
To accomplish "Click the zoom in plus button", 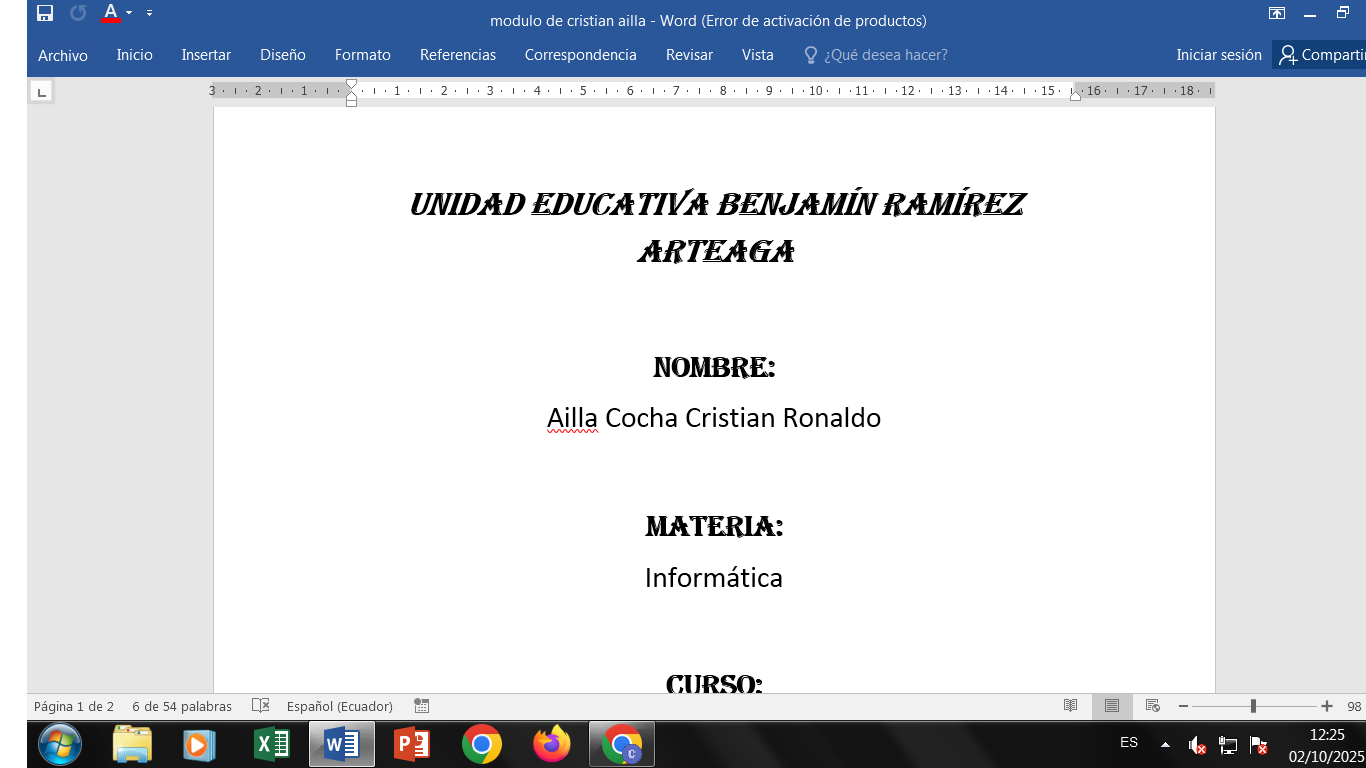I will click(1327, 706).
